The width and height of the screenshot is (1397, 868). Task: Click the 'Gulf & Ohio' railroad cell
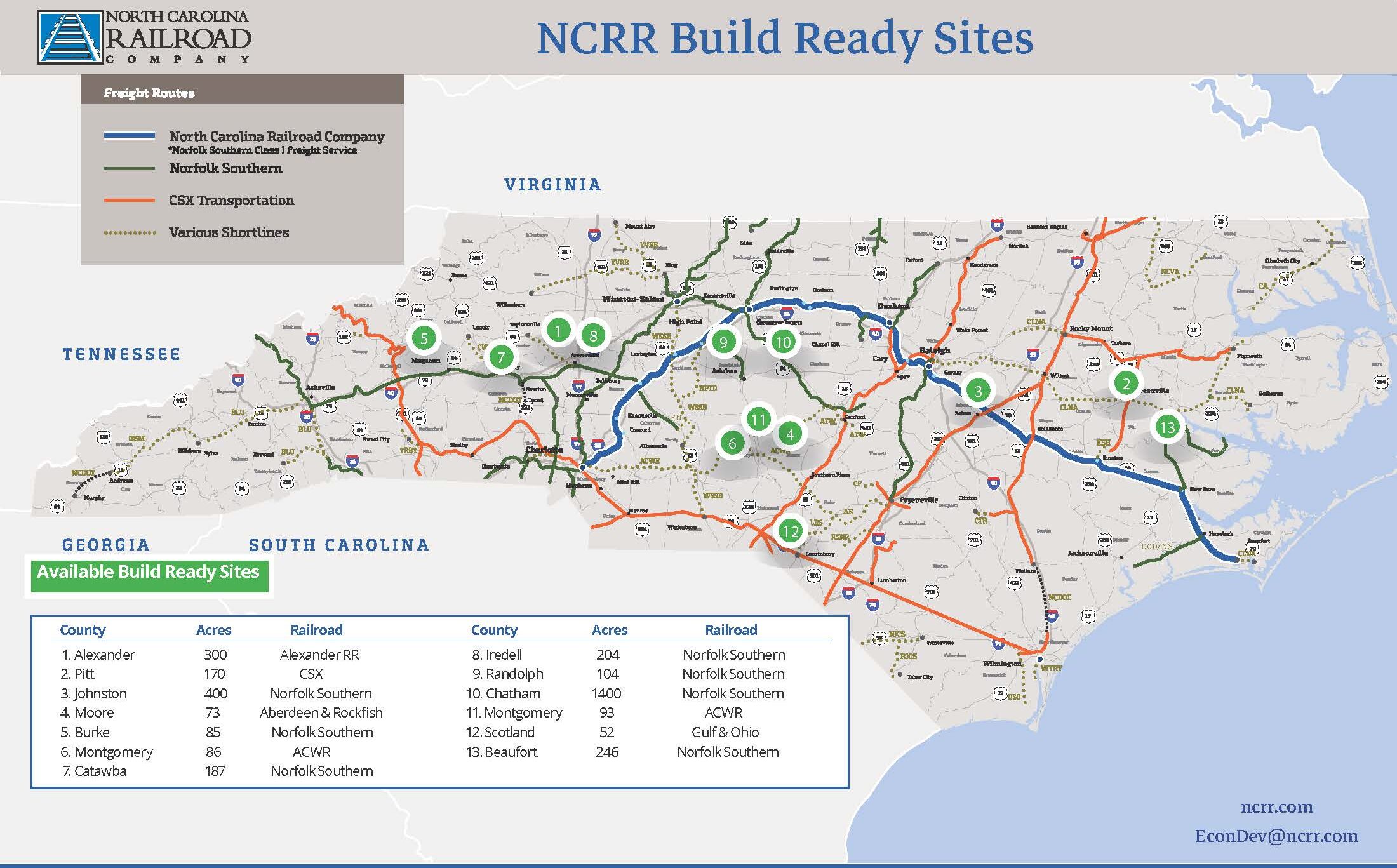tap(725, 732)
